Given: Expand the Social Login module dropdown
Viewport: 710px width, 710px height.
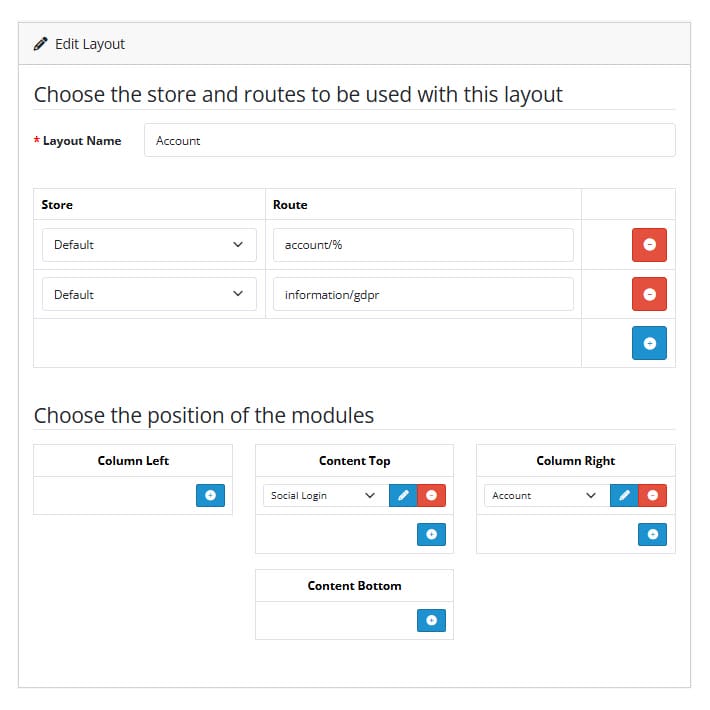Looking at the screenshot, I should point(326,495).
